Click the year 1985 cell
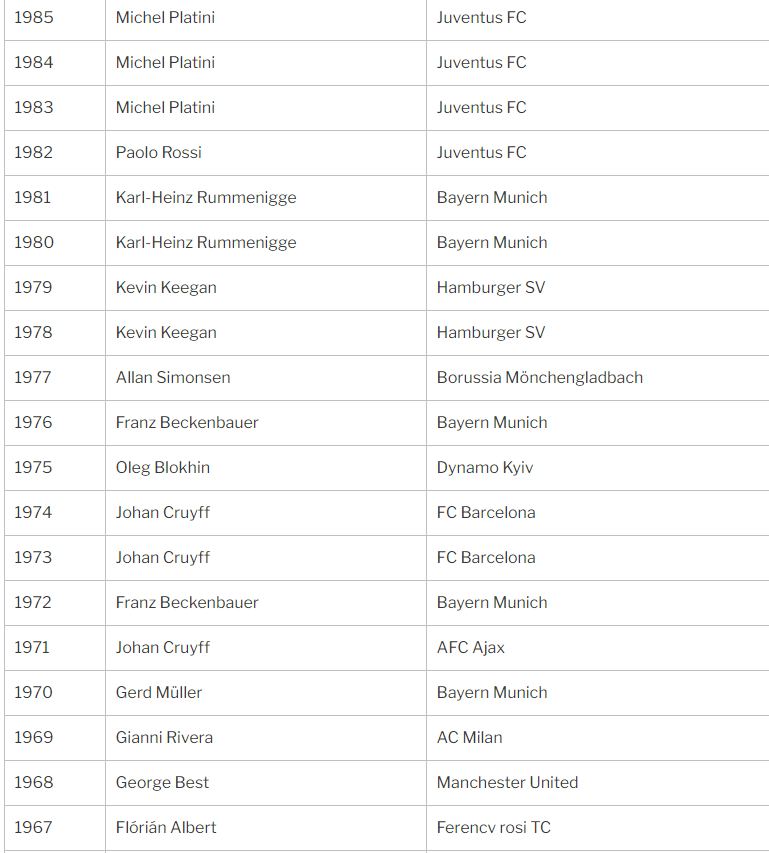This screenshot has height=853, width=769. [34, 18]
